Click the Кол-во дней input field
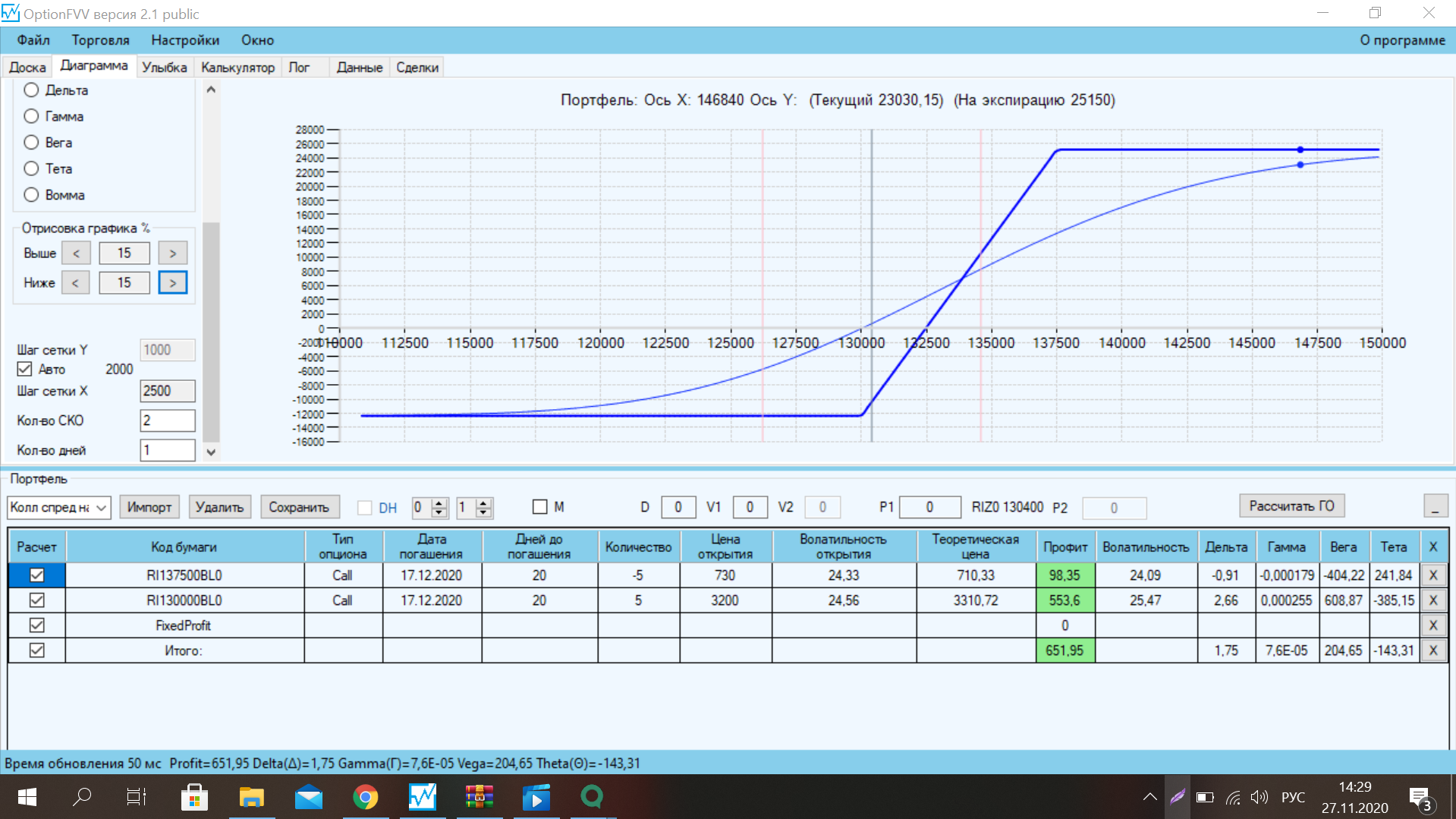The height and width of the screenshot is (819, 1456). pyautogui.click(x=168, y=450)
